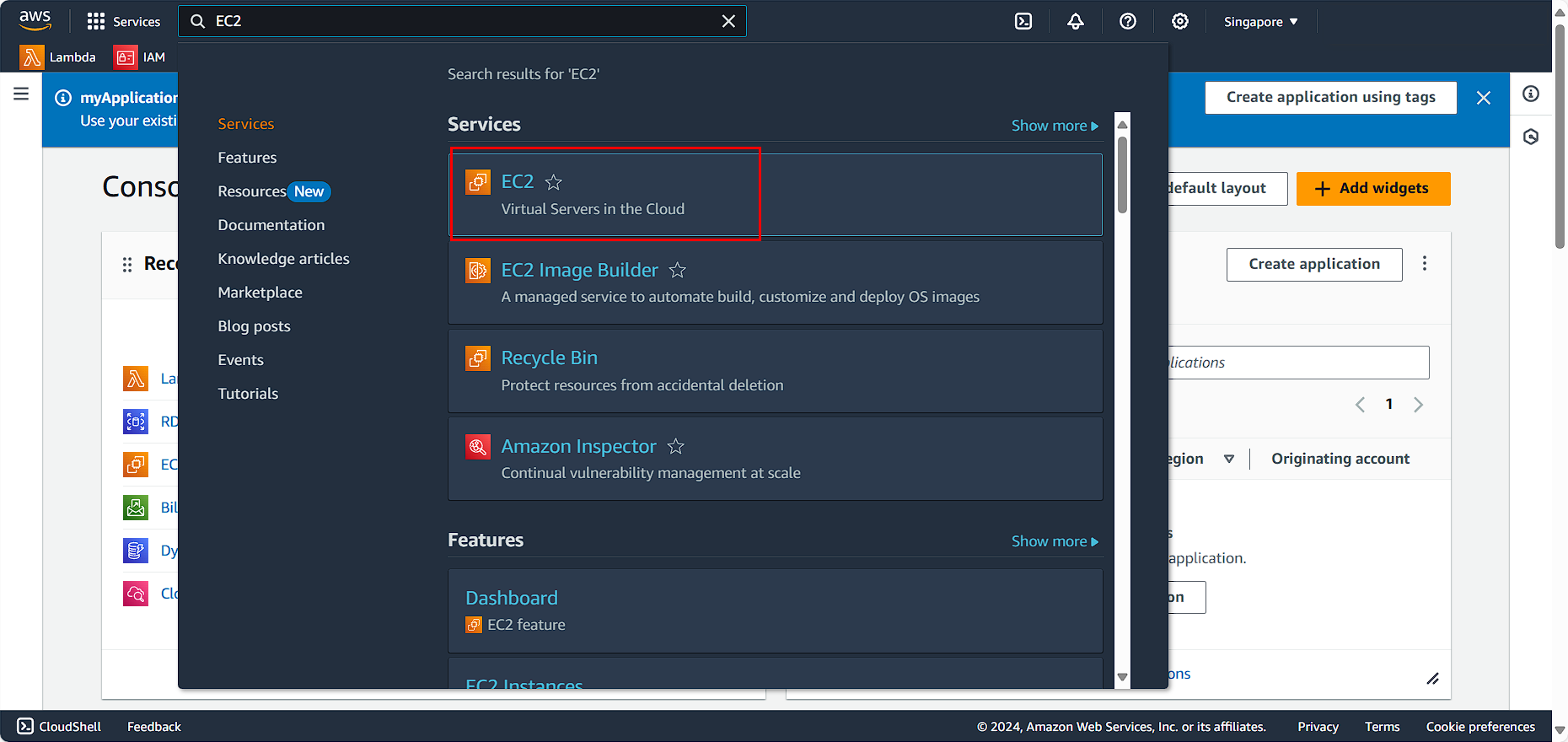Select Knowledge articles search category
Screen dimensions: 1568x742
click(x=283, y=259)
